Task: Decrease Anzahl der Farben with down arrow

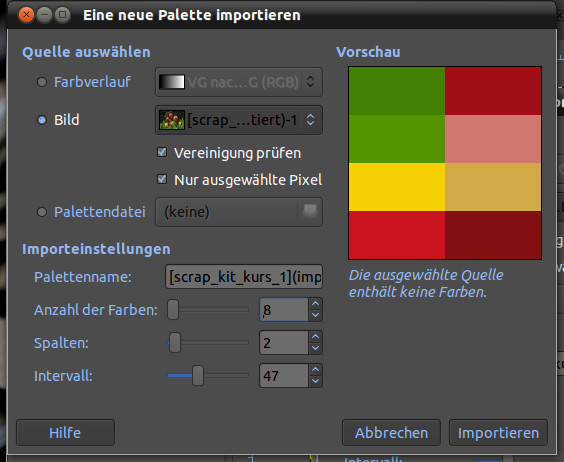Action: click(x=315, y=315)
